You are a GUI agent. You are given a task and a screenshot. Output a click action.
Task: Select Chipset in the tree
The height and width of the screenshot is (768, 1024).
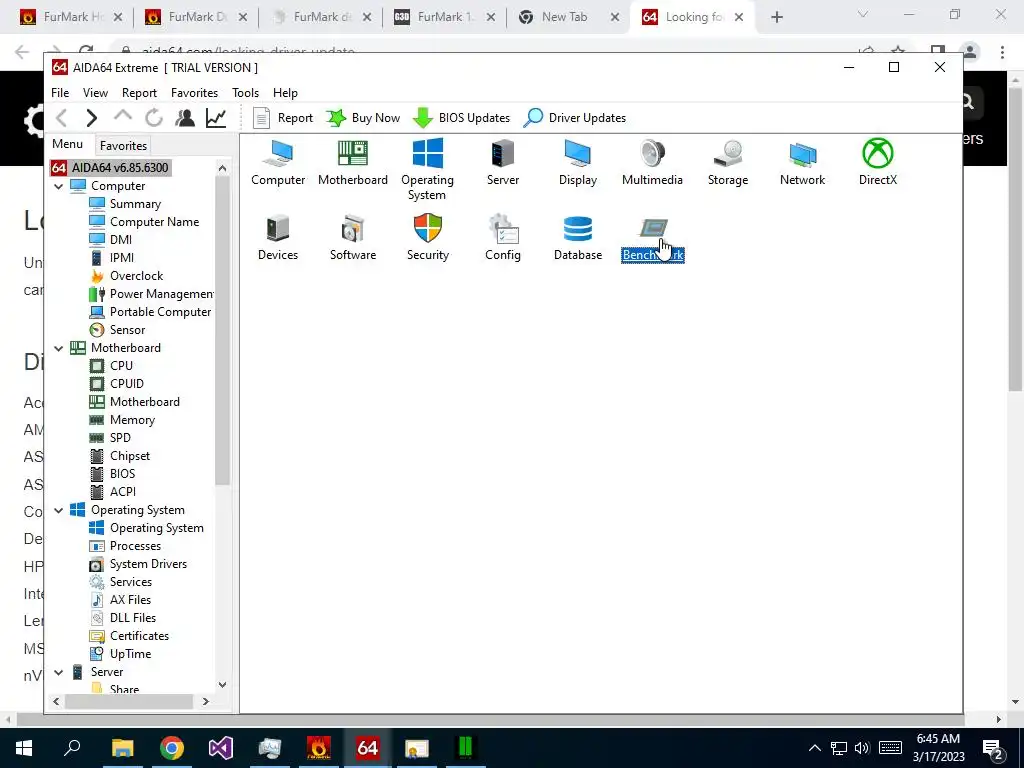click(120, 456)
